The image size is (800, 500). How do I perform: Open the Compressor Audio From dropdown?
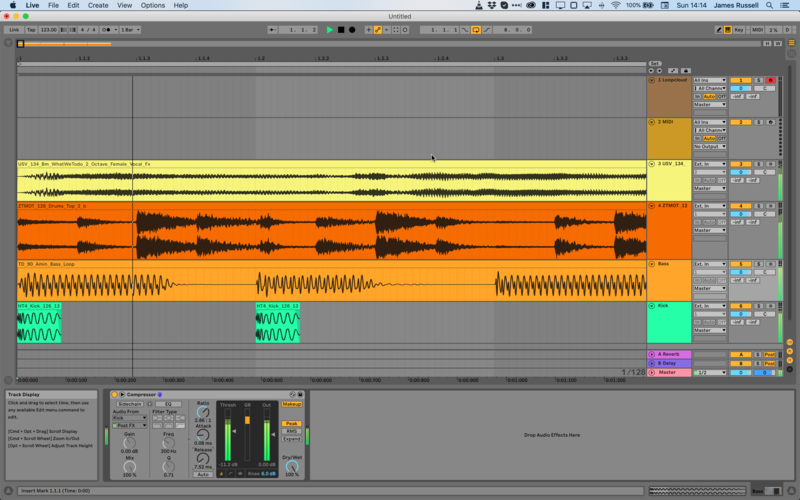pos(128,418)
